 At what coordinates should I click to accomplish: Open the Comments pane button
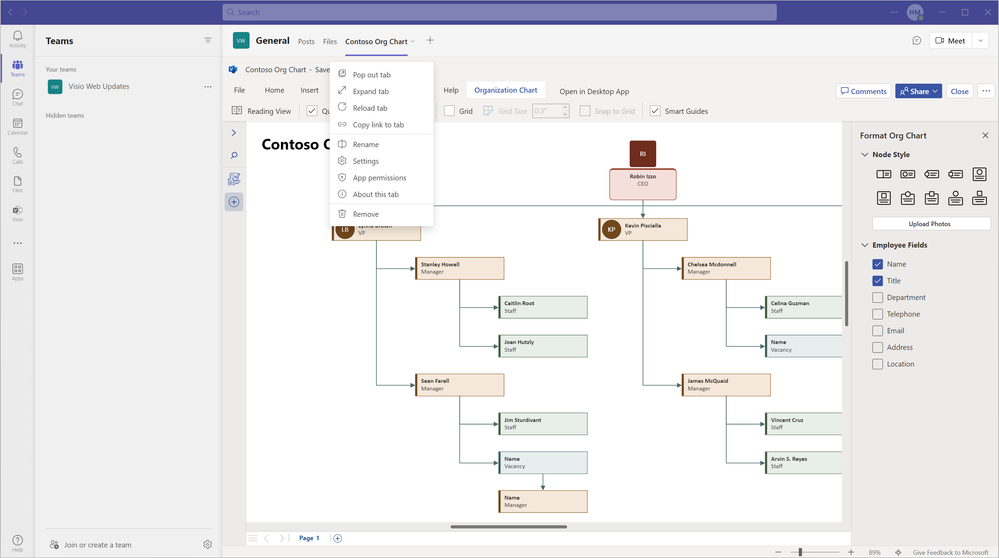[863, 91]
